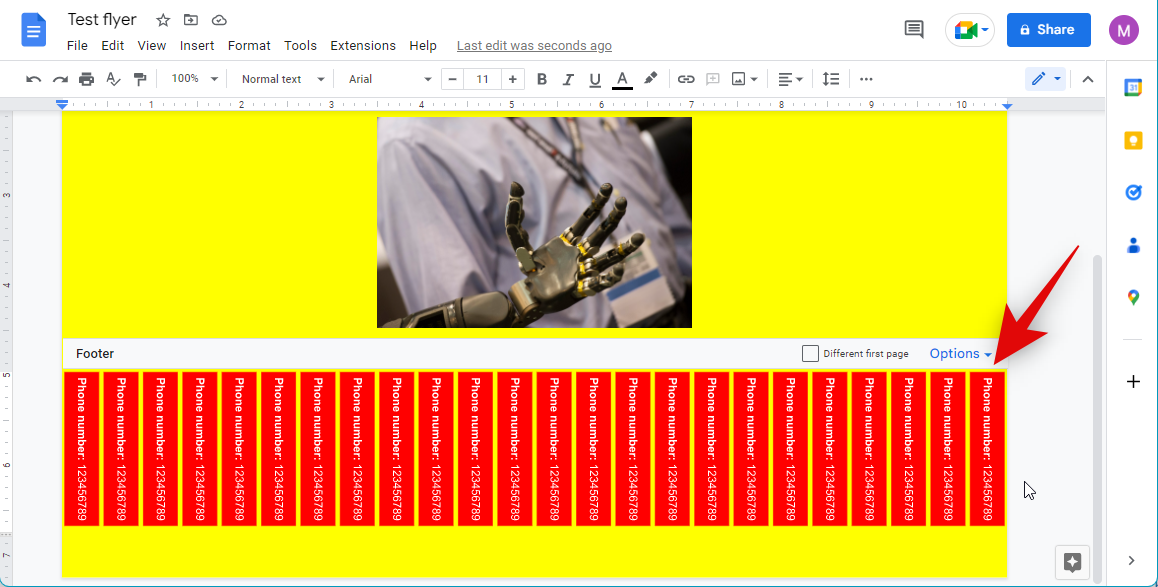Screen dimensions: 1158x587
Task: Open the Help menu
Action: 422,46
